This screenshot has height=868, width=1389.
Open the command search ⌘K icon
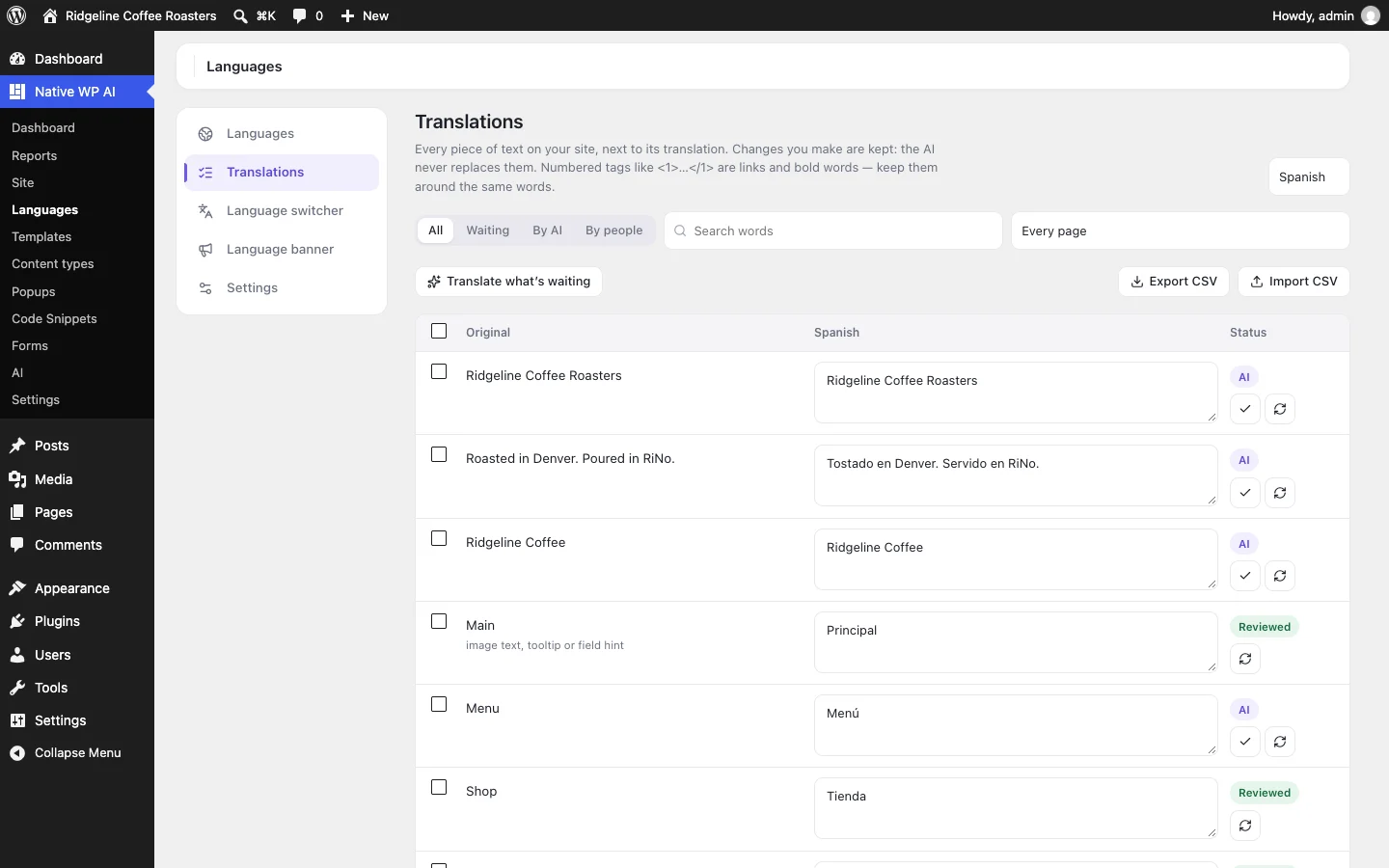tap(255, 15)
